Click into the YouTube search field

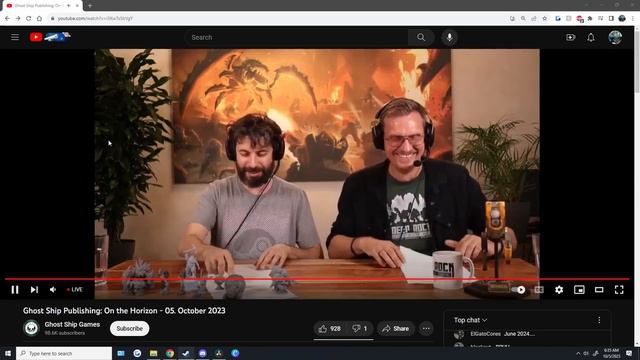pos(296,37)
